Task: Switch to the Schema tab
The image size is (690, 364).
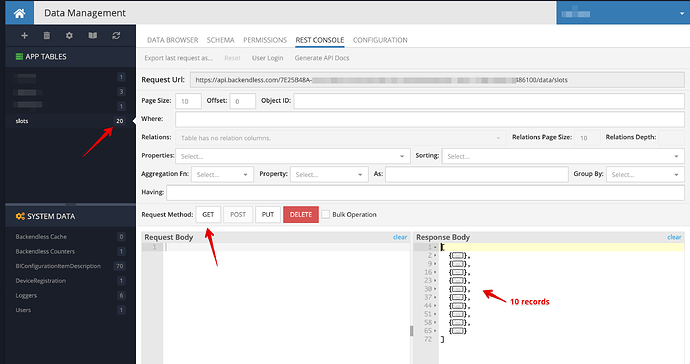Action: (x=220, y=40)
